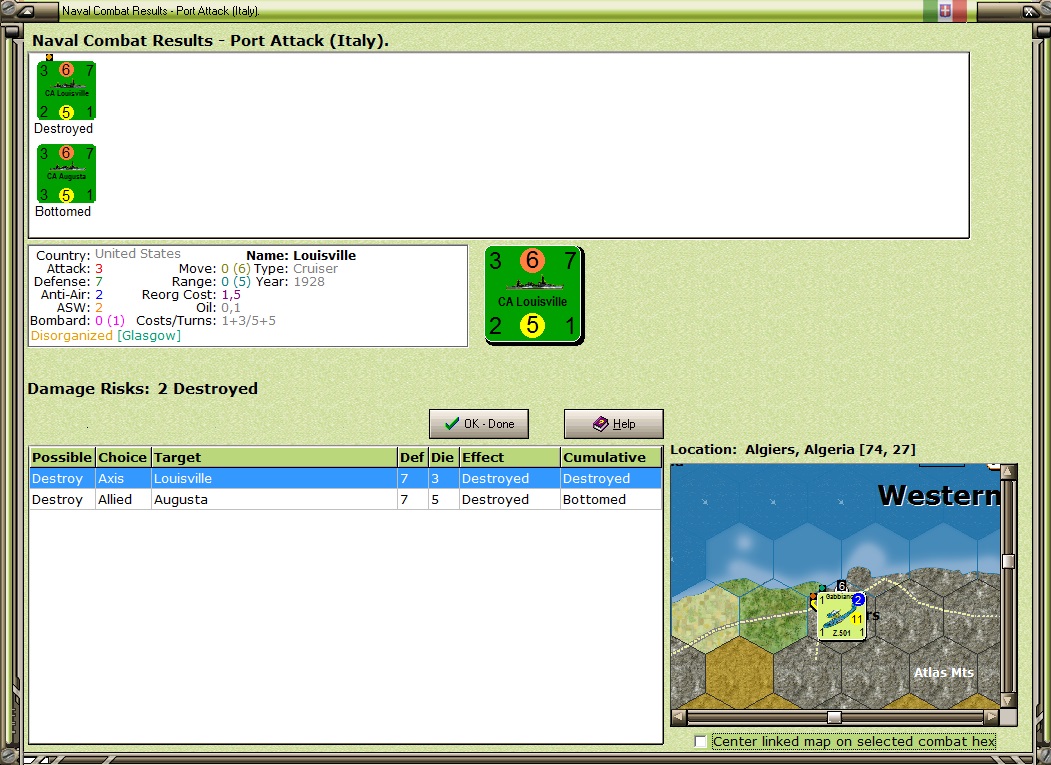Select the Augusta row in results table
Screen dimensions: 1051x765
point(345,499)
